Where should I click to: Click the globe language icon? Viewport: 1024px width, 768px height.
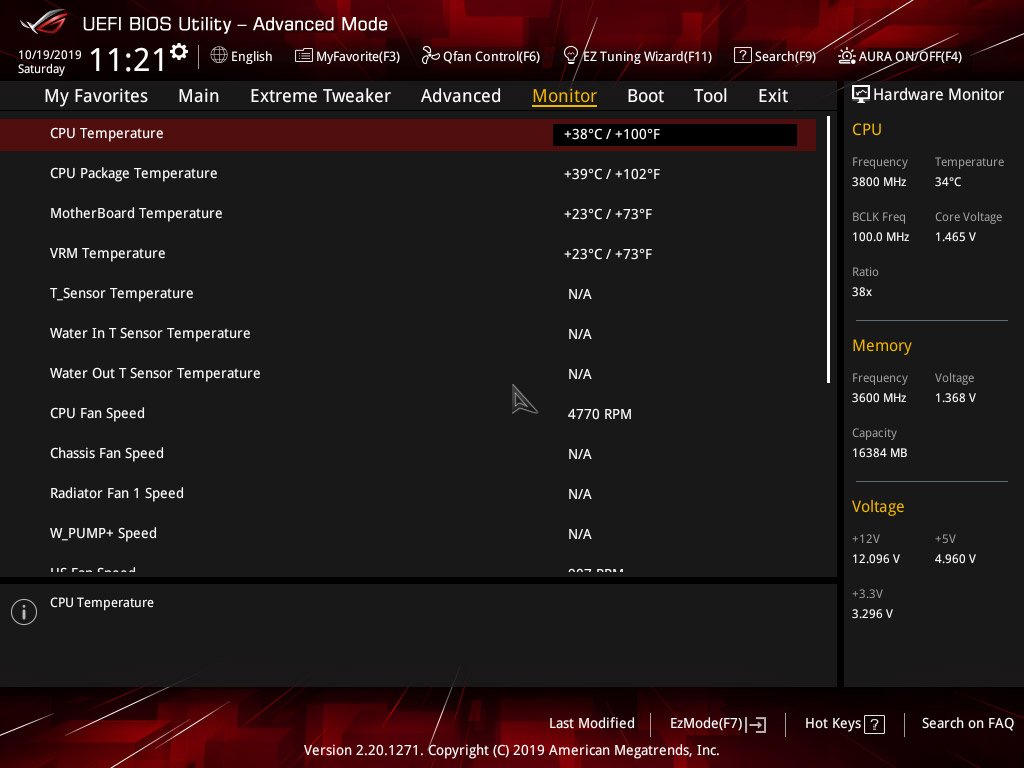point(219,56)
